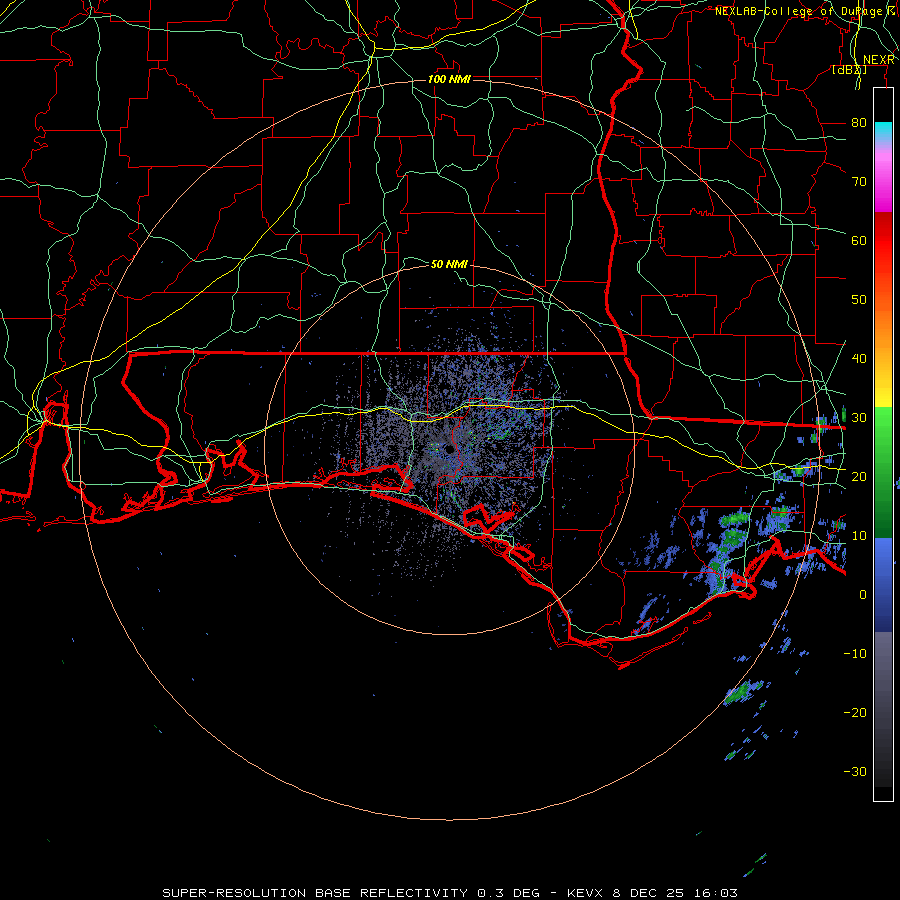This screenshot has height=900, width=900.
Task: Click the 30 value on the dBZ scale
Action: [x=859, y=418]
